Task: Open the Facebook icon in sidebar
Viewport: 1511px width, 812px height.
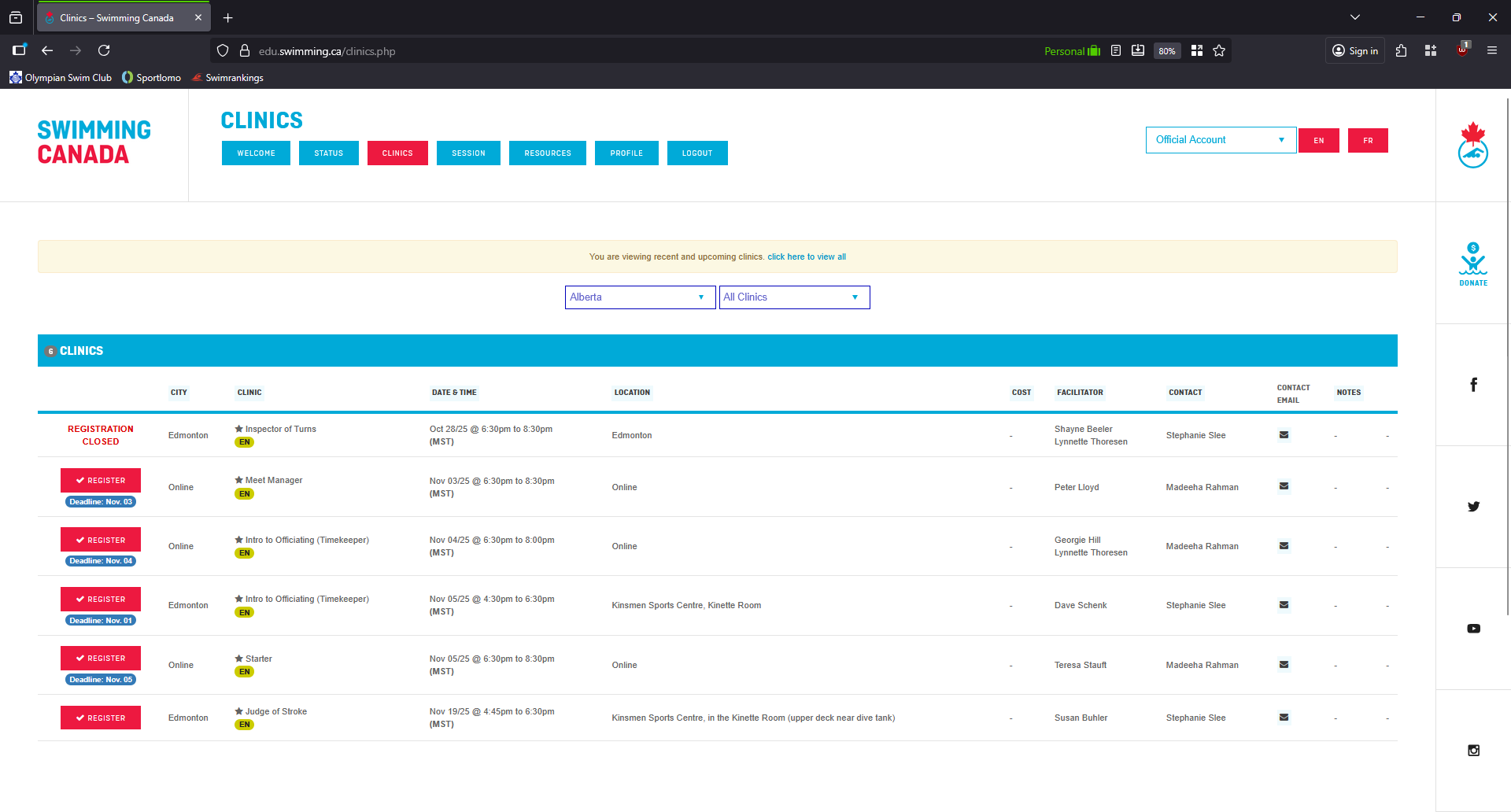Action: 1473,385
